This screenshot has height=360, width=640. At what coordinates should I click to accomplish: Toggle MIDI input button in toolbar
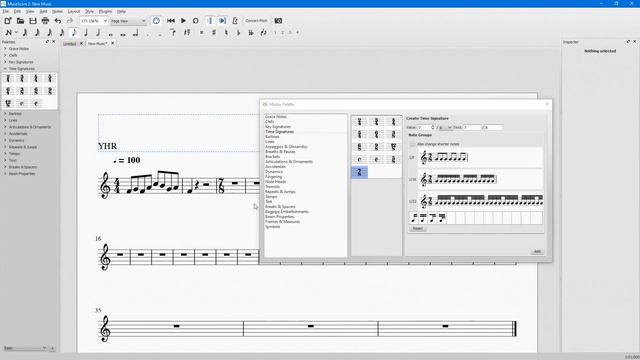(156, 21)
